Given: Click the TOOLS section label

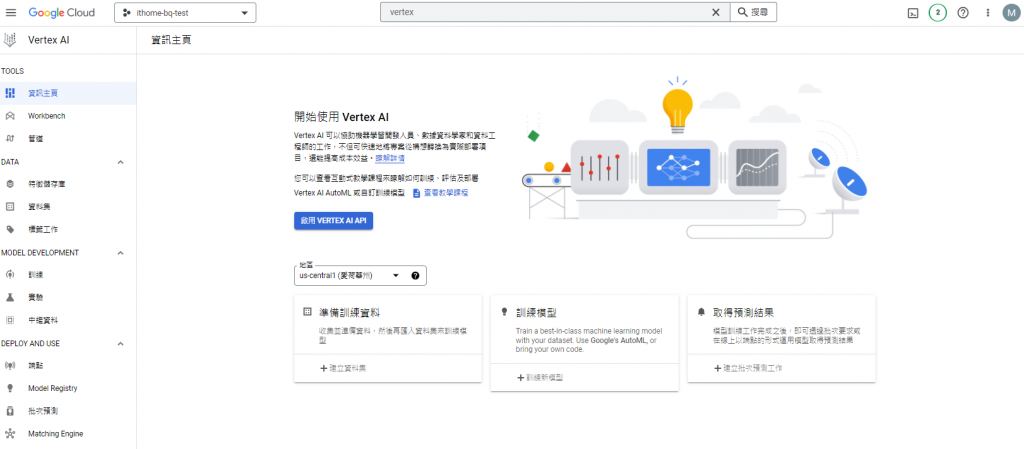Looking at the screenshot, I should pos(12,71).
